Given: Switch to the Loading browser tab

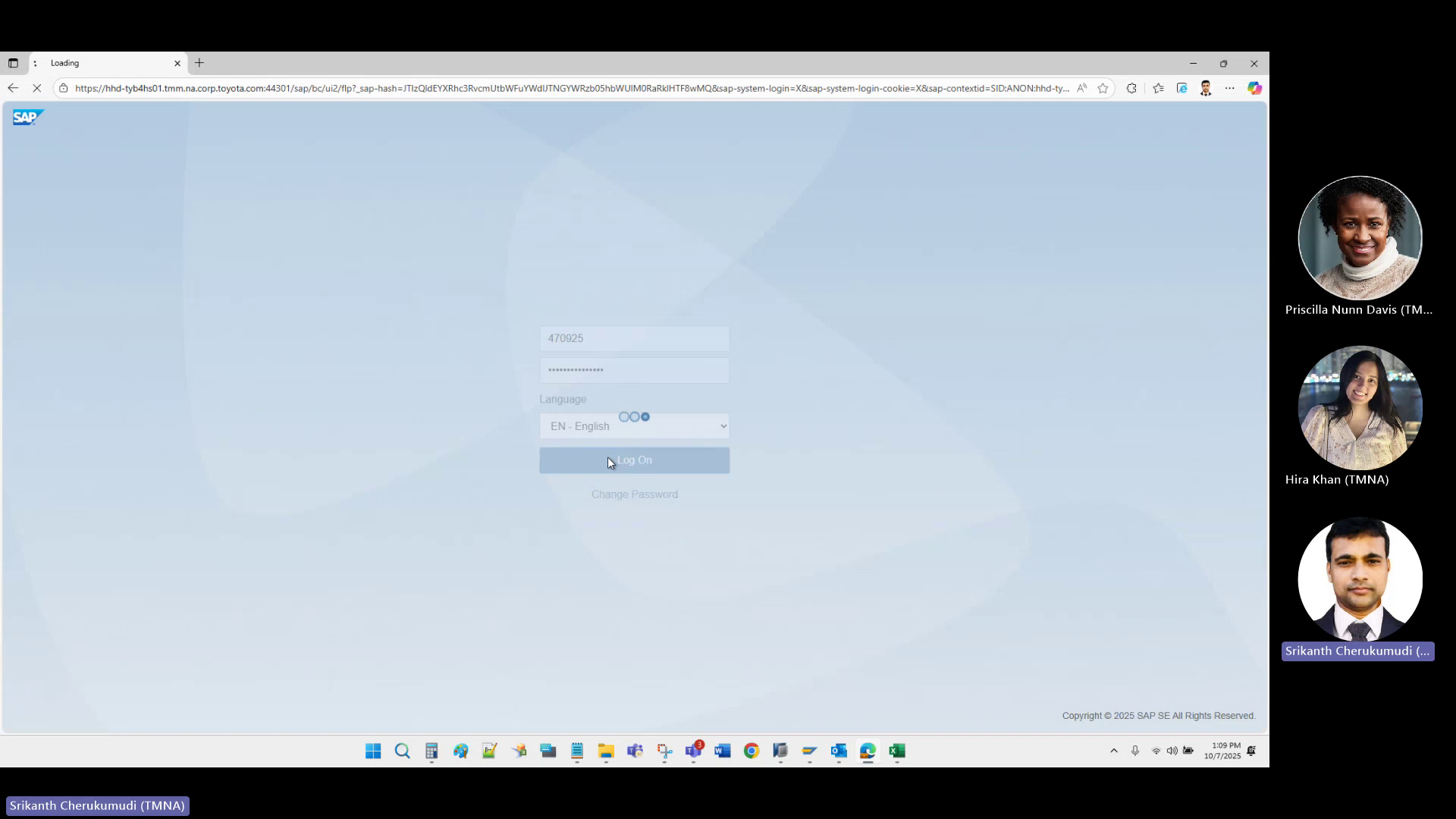Looking at the screenshot, I should 106,63.
